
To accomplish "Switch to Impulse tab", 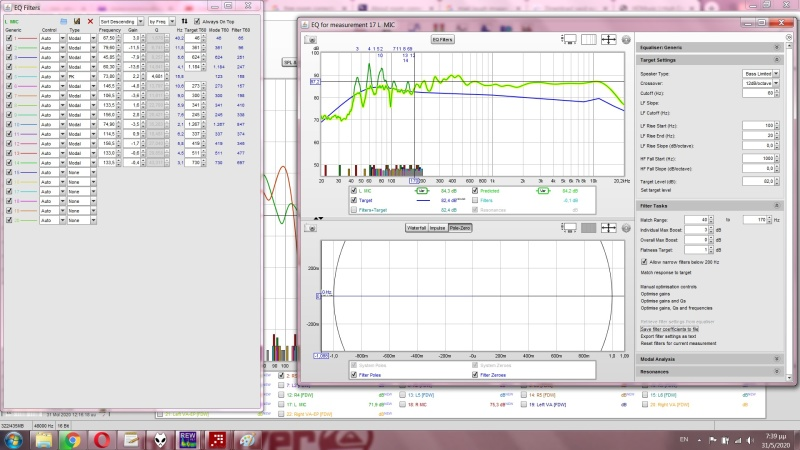I will tap(438, 228).
